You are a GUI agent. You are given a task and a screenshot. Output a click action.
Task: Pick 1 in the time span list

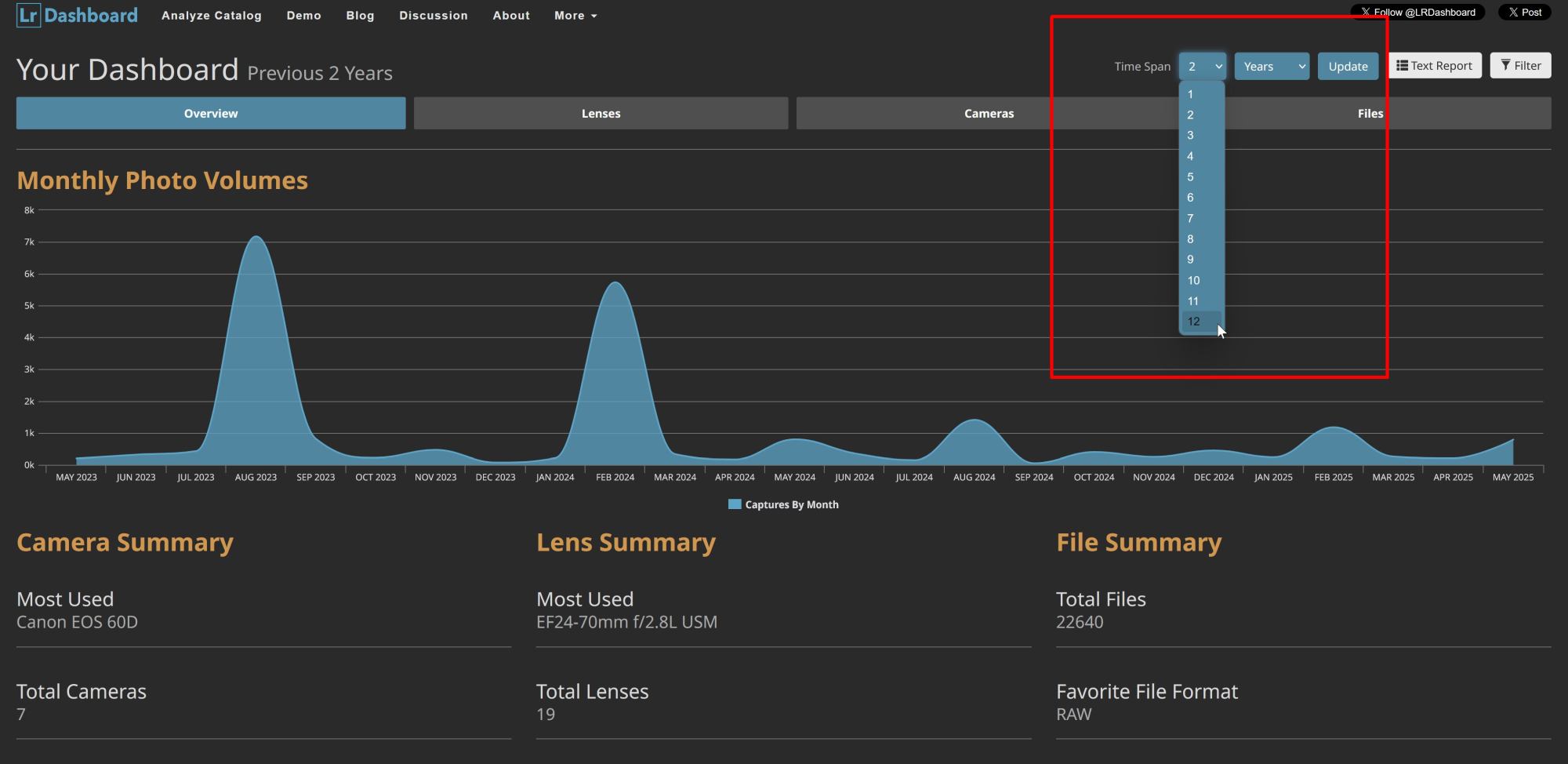click(x=1190, y=94)
